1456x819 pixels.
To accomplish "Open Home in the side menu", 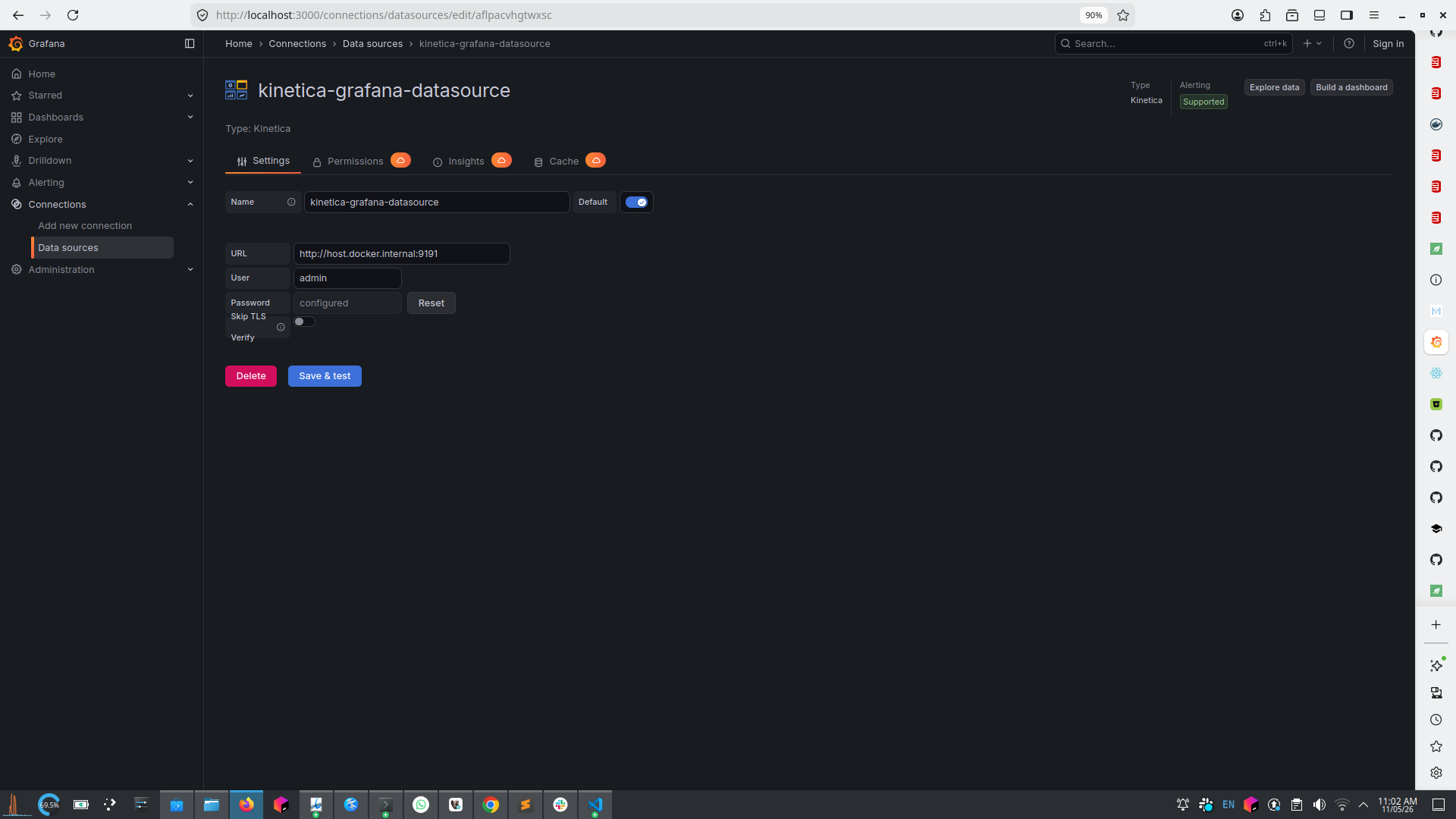I will click(x=42, y=74).
